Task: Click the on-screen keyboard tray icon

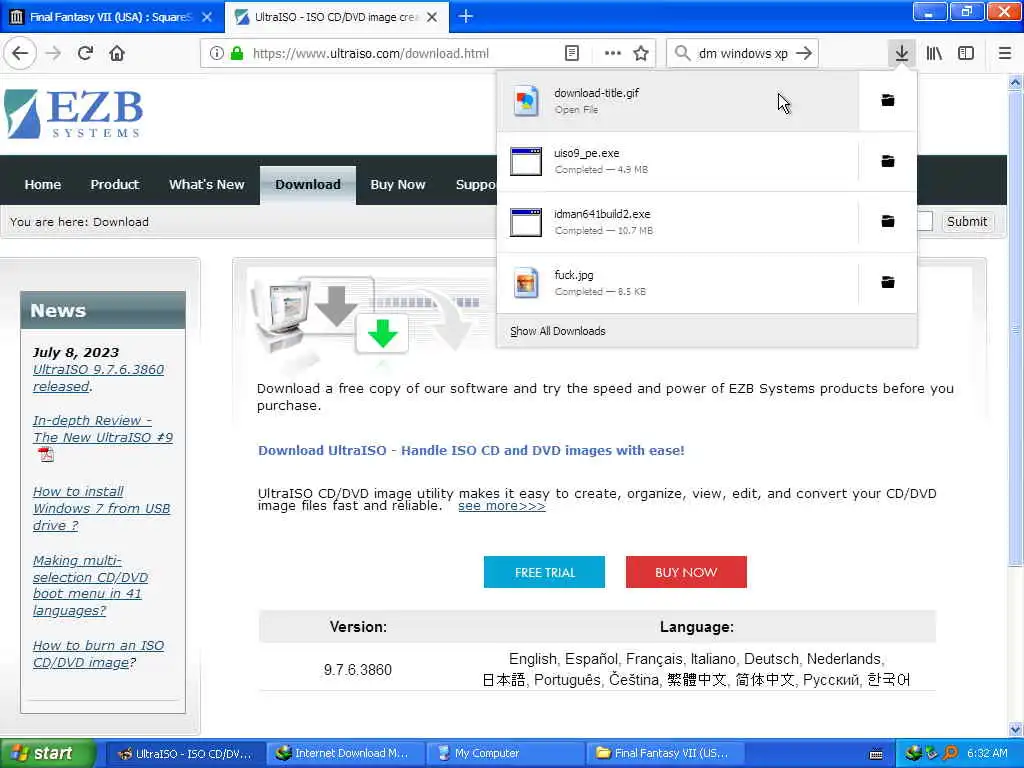Action: click(876, 754)
